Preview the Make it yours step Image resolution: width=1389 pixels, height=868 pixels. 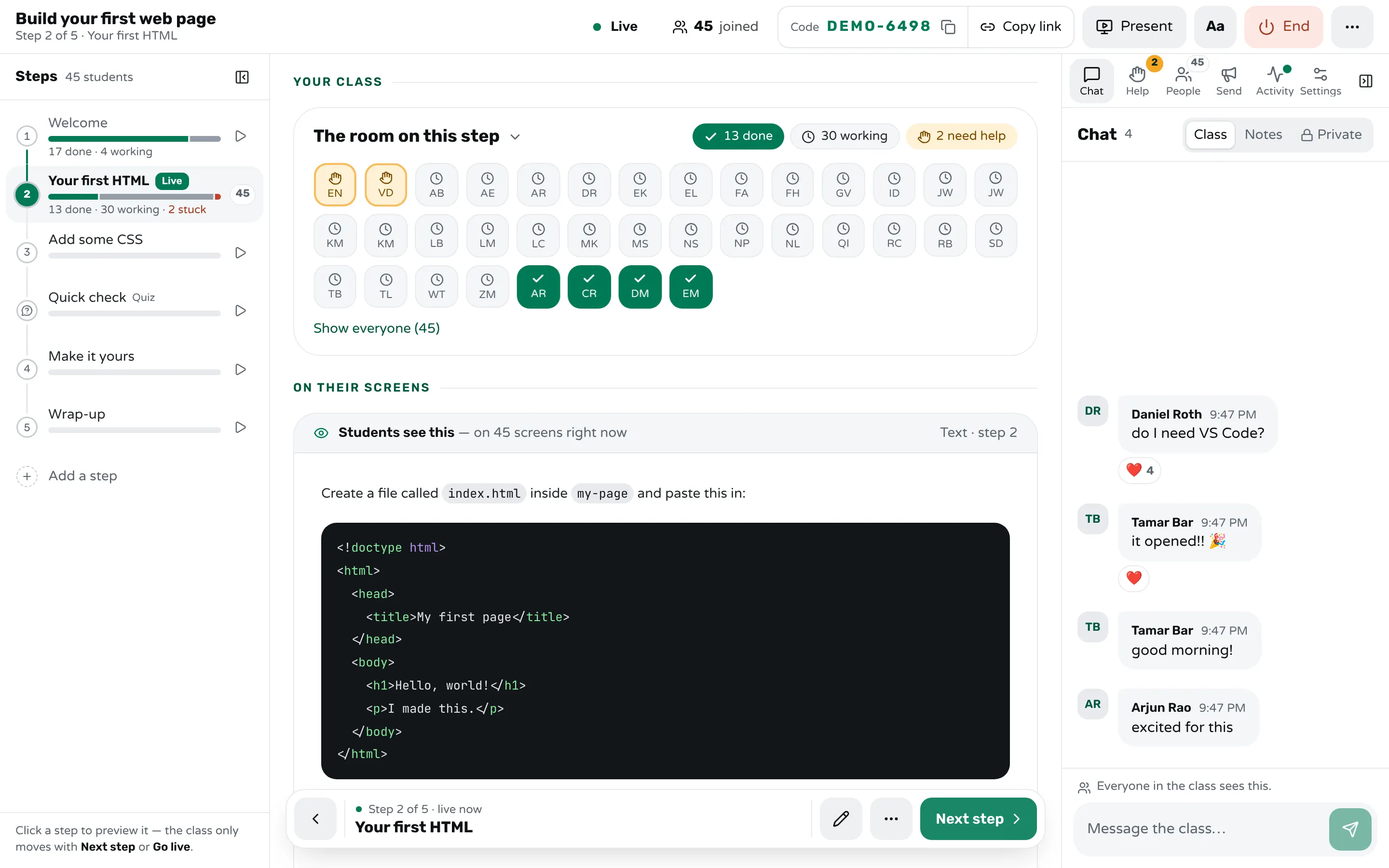(241, 369)
